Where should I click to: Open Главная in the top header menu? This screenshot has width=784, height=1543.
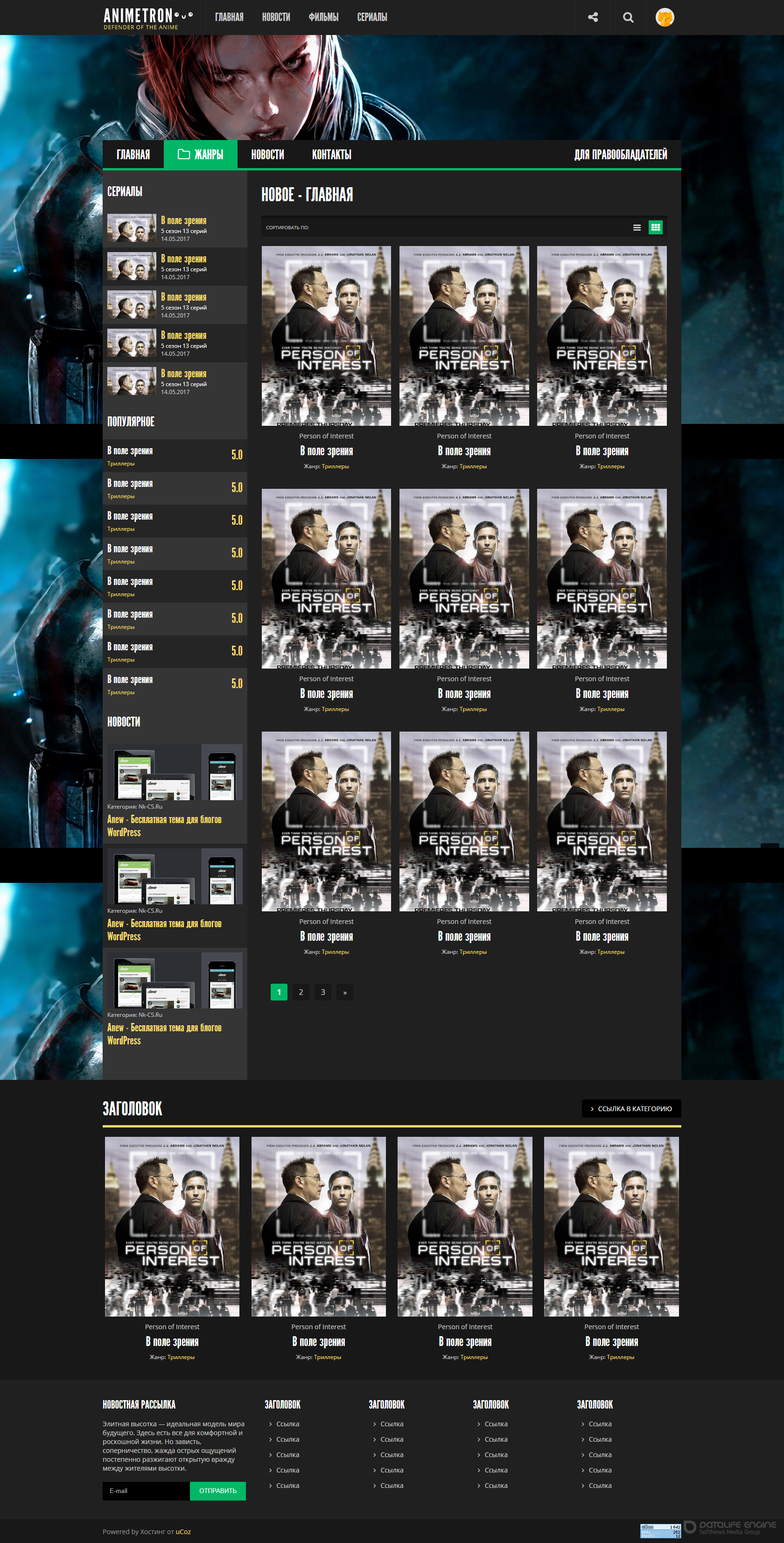pyautogui.click(x=230, y=17)
